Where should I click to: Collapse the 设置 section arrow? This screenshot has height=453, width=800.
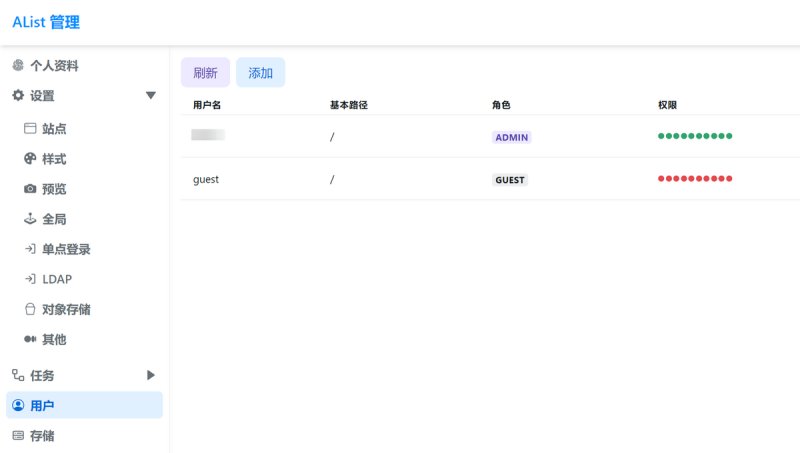(151, 95)
